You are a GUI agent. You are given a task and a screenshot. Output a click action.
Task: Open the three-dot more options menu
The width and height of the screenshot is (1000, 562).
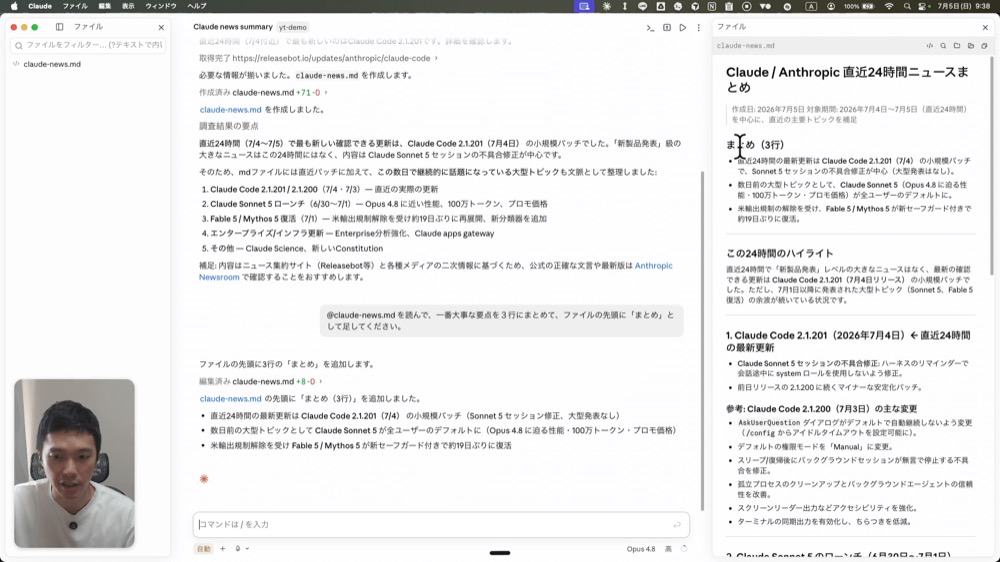(698, 27)
